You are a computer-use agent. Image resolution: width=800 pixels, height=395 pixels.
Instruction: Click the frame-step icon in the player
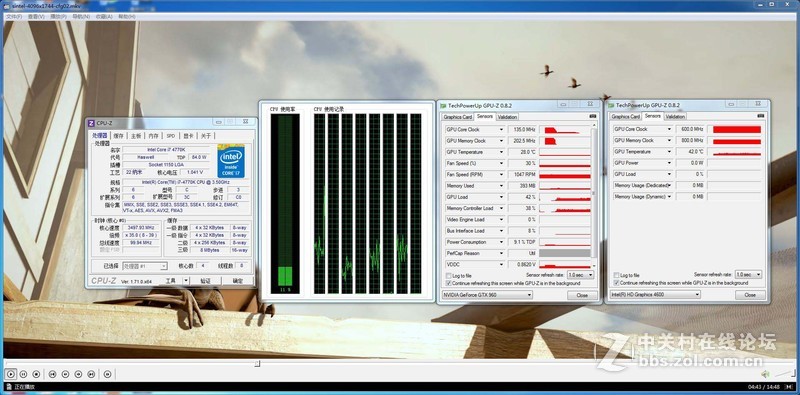tap(107, 374)
